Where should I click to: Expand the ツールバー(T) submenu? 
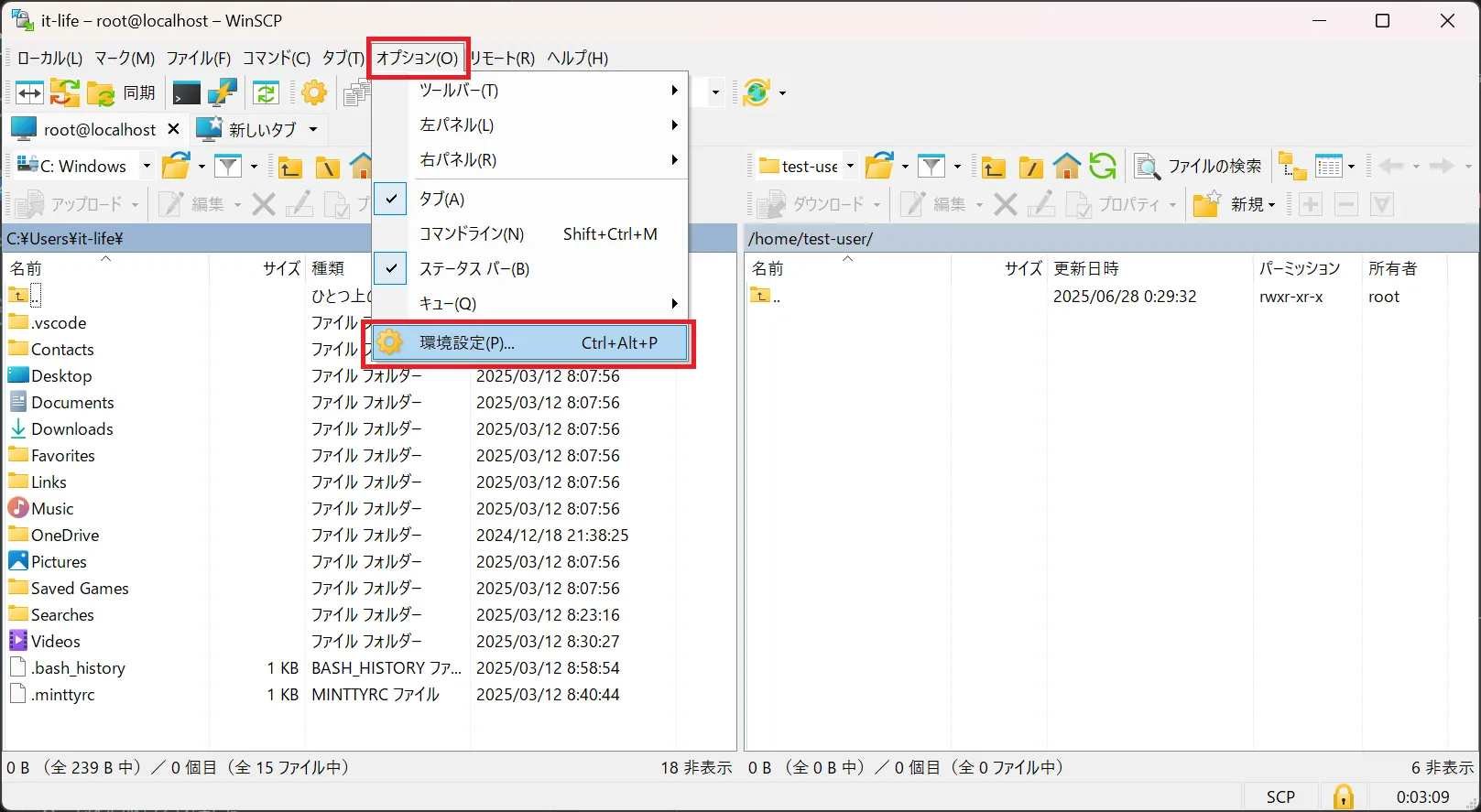point(529,91)
